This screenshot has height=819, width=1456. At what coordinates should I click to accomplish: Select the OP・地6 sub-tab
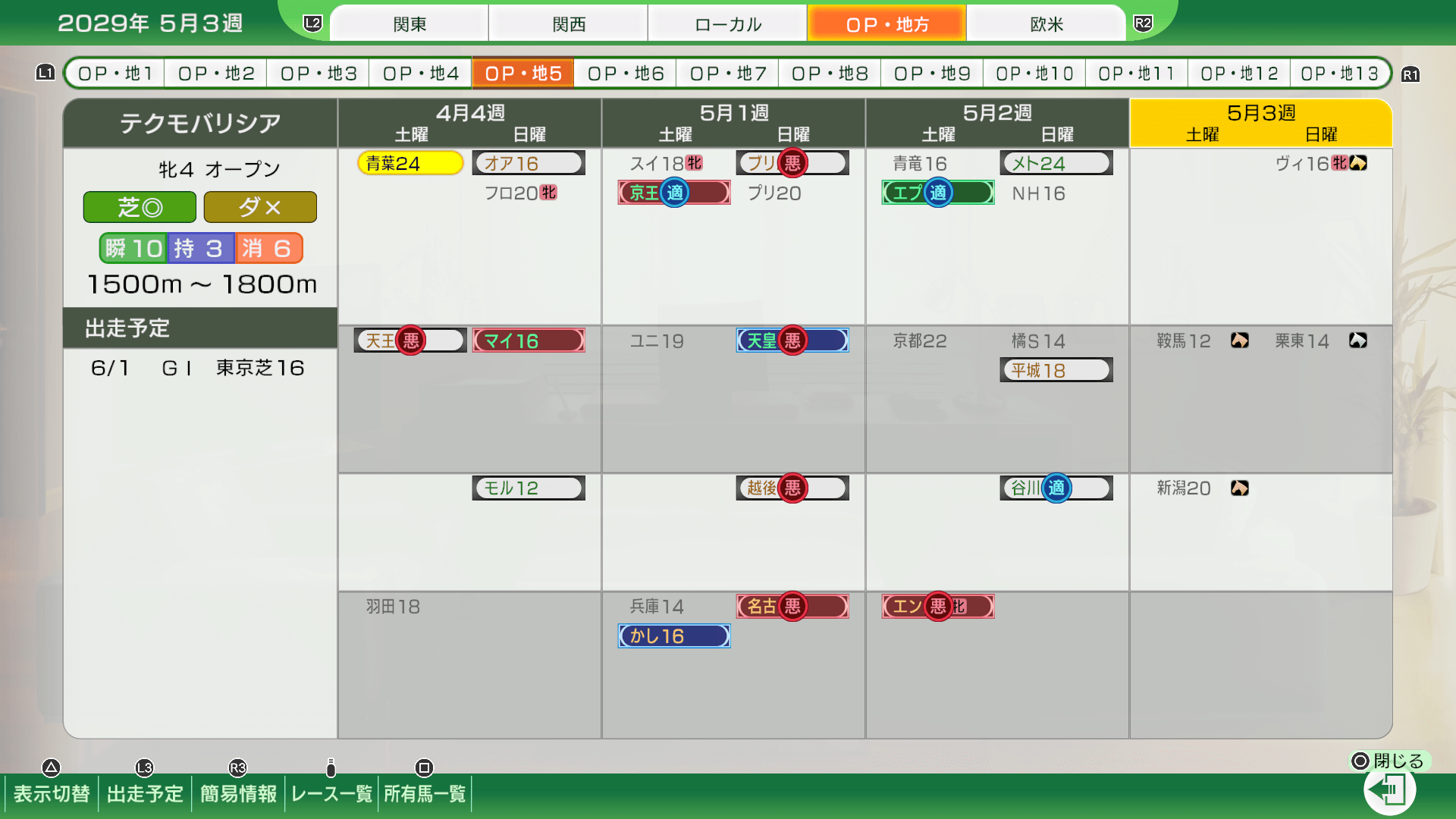tap(626, 74)
